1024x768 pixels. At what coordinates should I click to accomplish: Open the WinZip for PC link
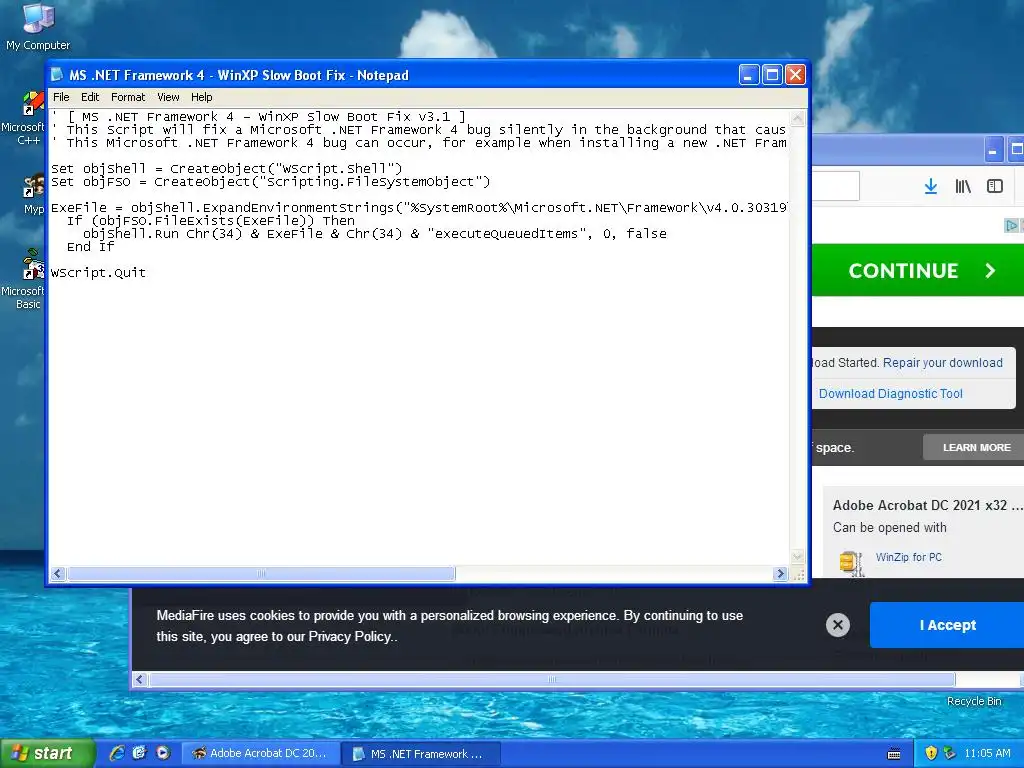click(908, 557)
